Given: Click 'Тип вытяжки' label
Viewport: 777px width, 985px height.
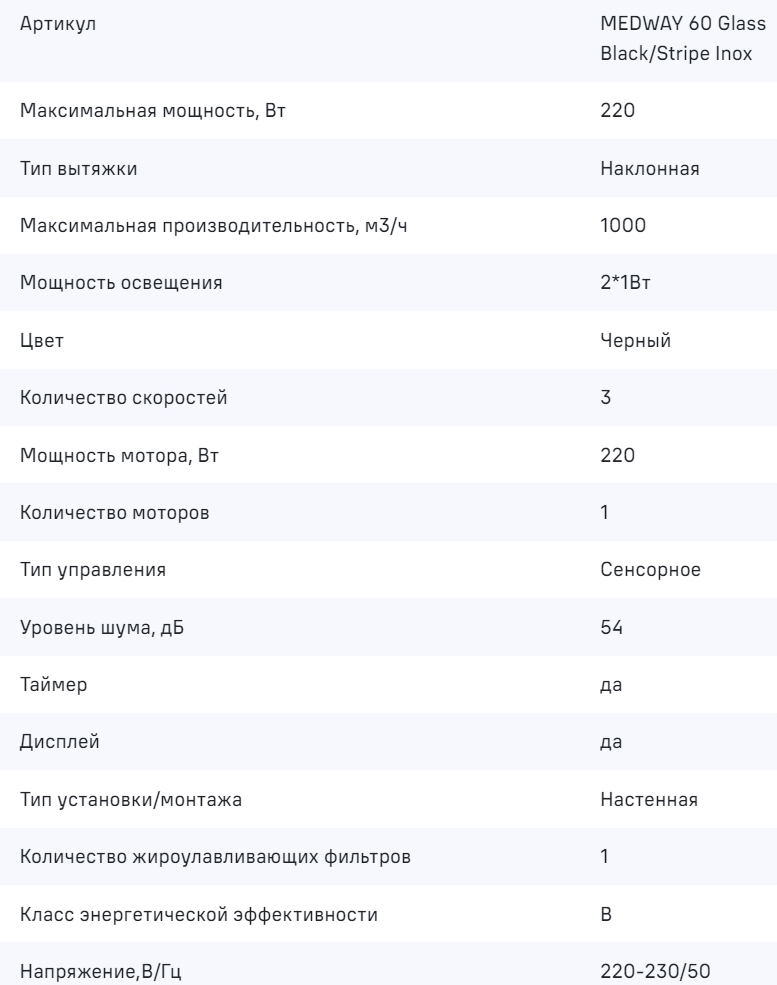Looking at the screenshot, I should 79,168.
